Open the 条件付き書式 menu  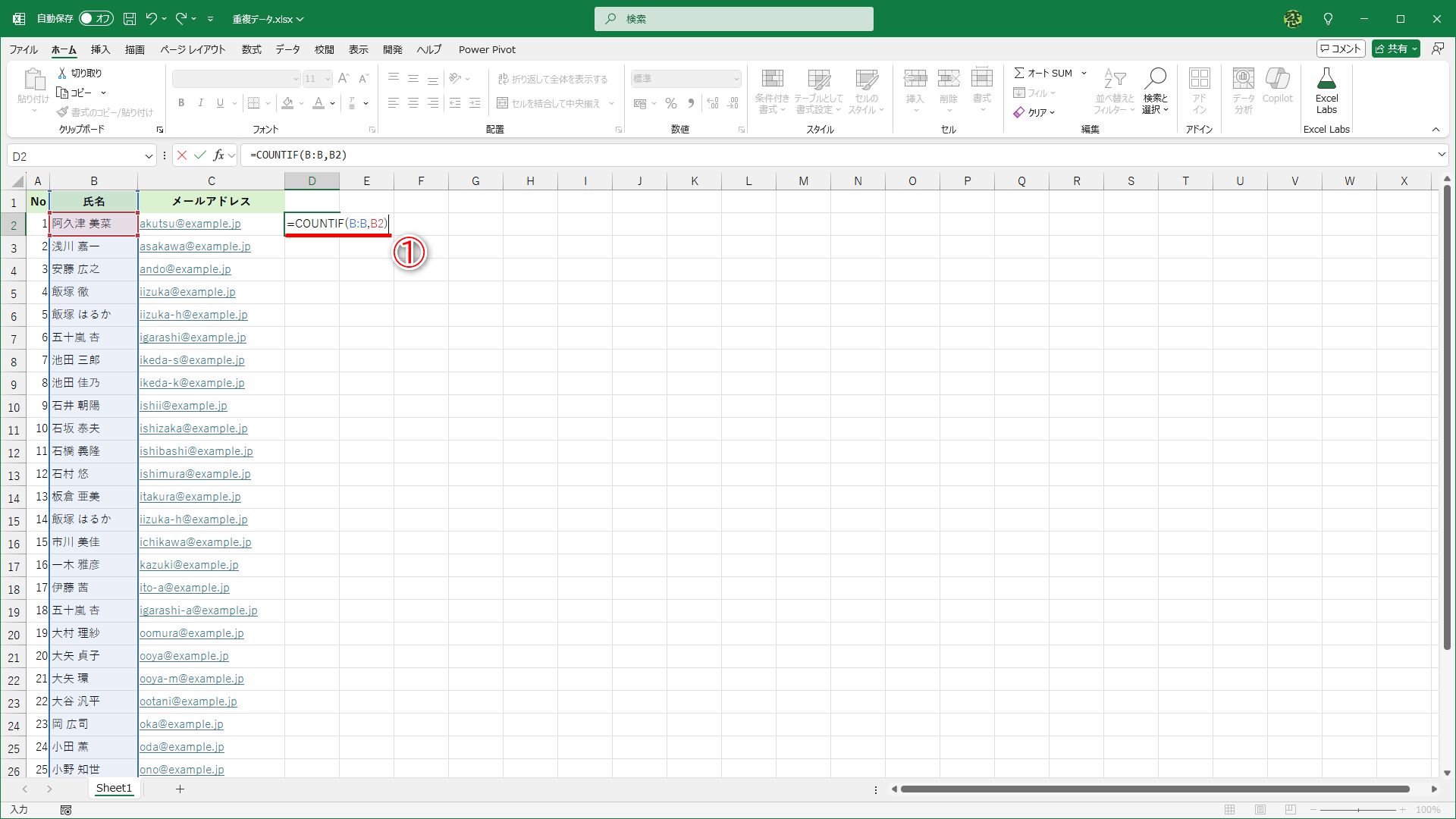[772, 91]
